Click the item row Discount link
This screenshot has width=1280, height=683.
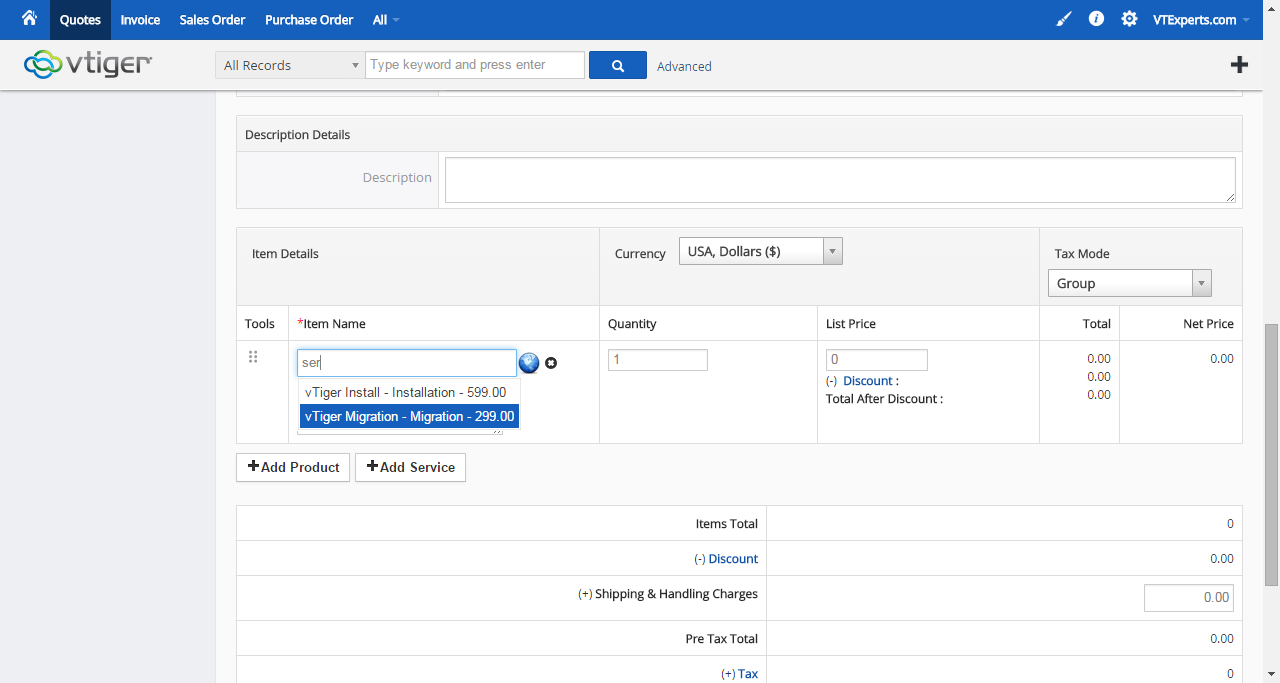tap(868, 381)
